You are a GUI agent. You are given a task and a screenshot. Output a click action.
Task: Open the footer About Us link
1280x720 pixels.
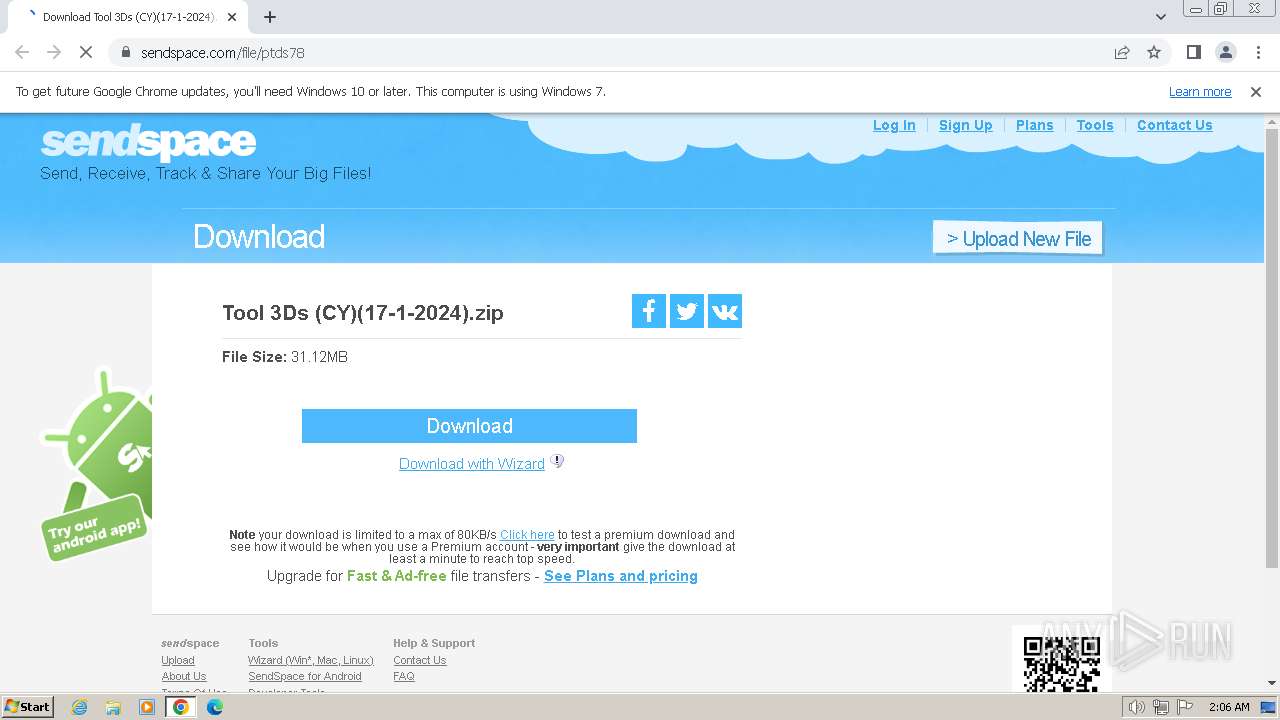184,676
